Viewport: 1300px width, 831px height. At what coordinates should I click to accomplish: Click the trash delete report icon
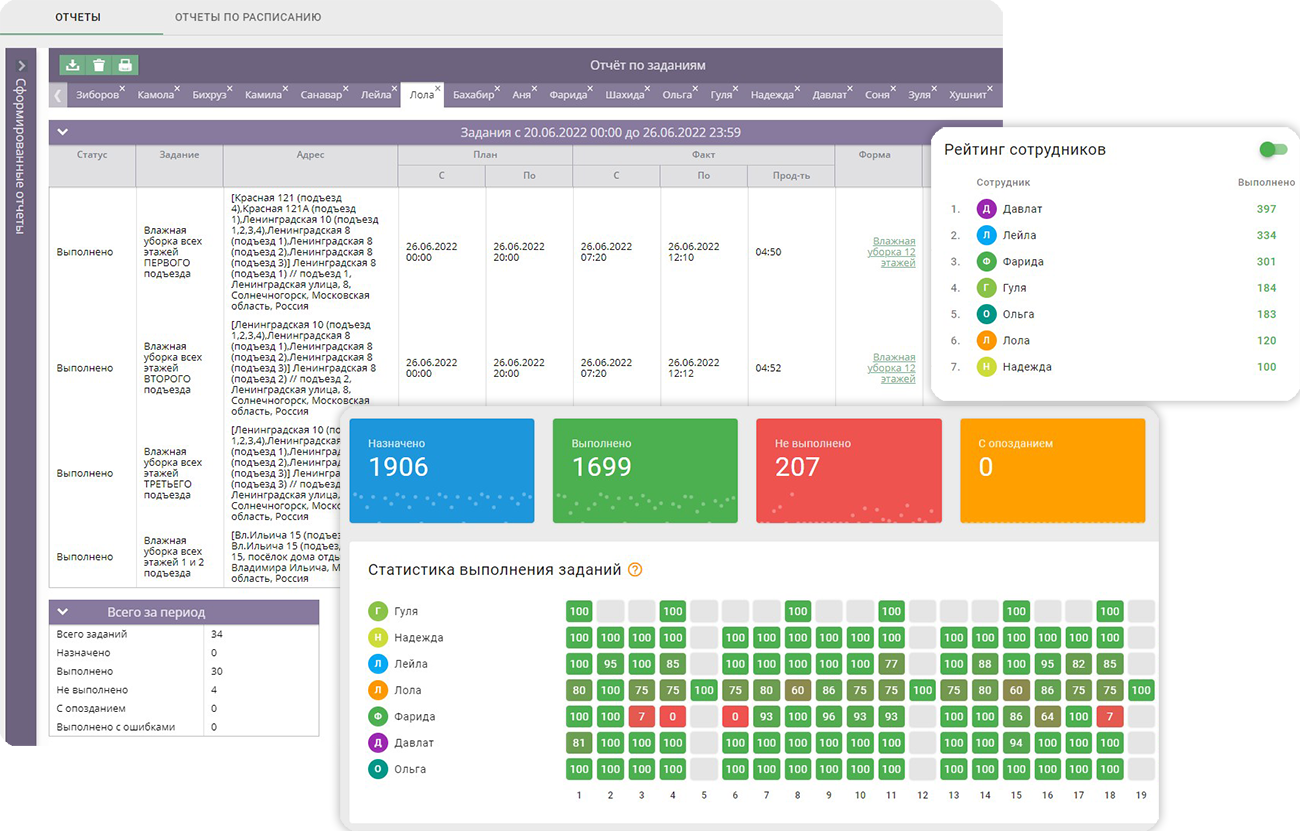tap(99, 65)
